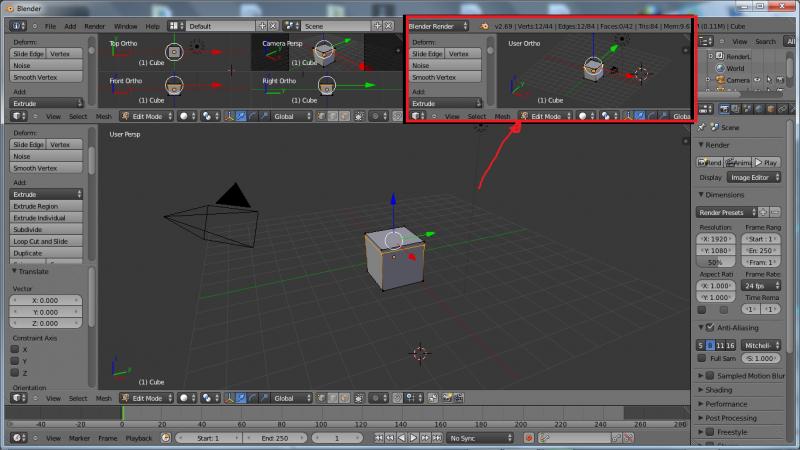Select rotate manipulator in User Persp header
This screenshot has height=450, width=800.
(x=253, y=398)
